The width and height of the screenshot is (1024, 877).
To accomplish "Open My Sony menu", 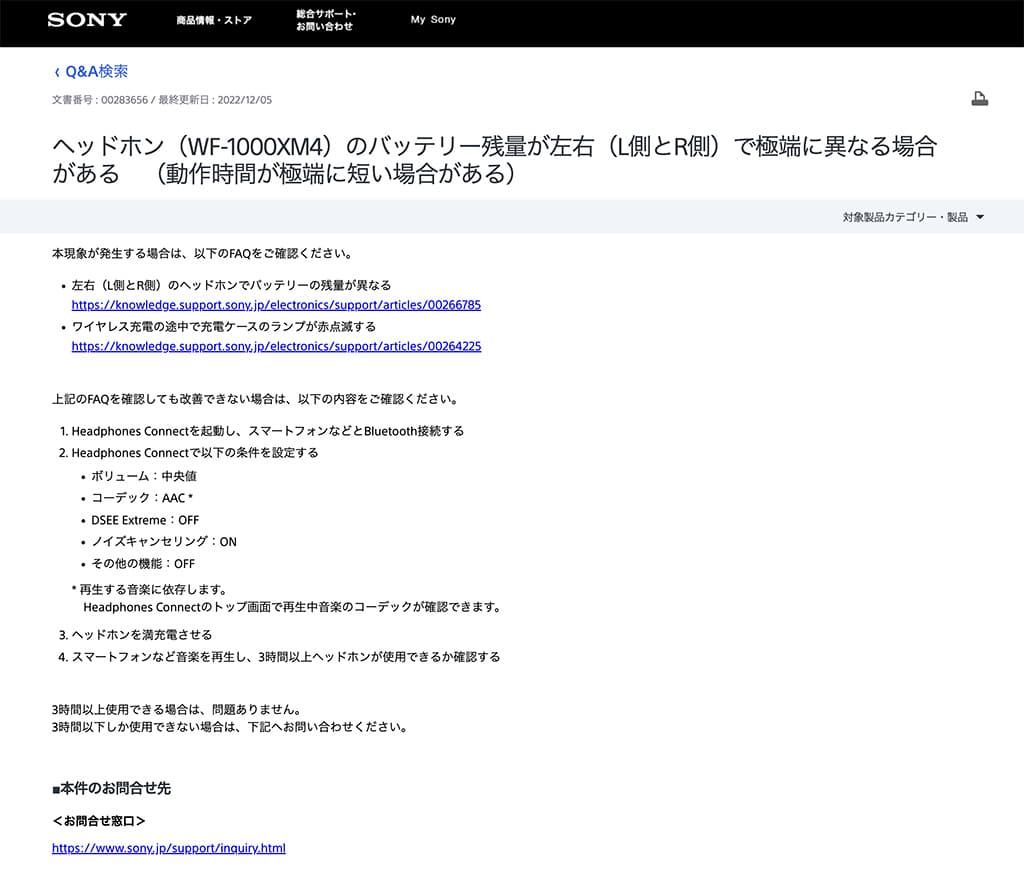I will pos(433,20).
